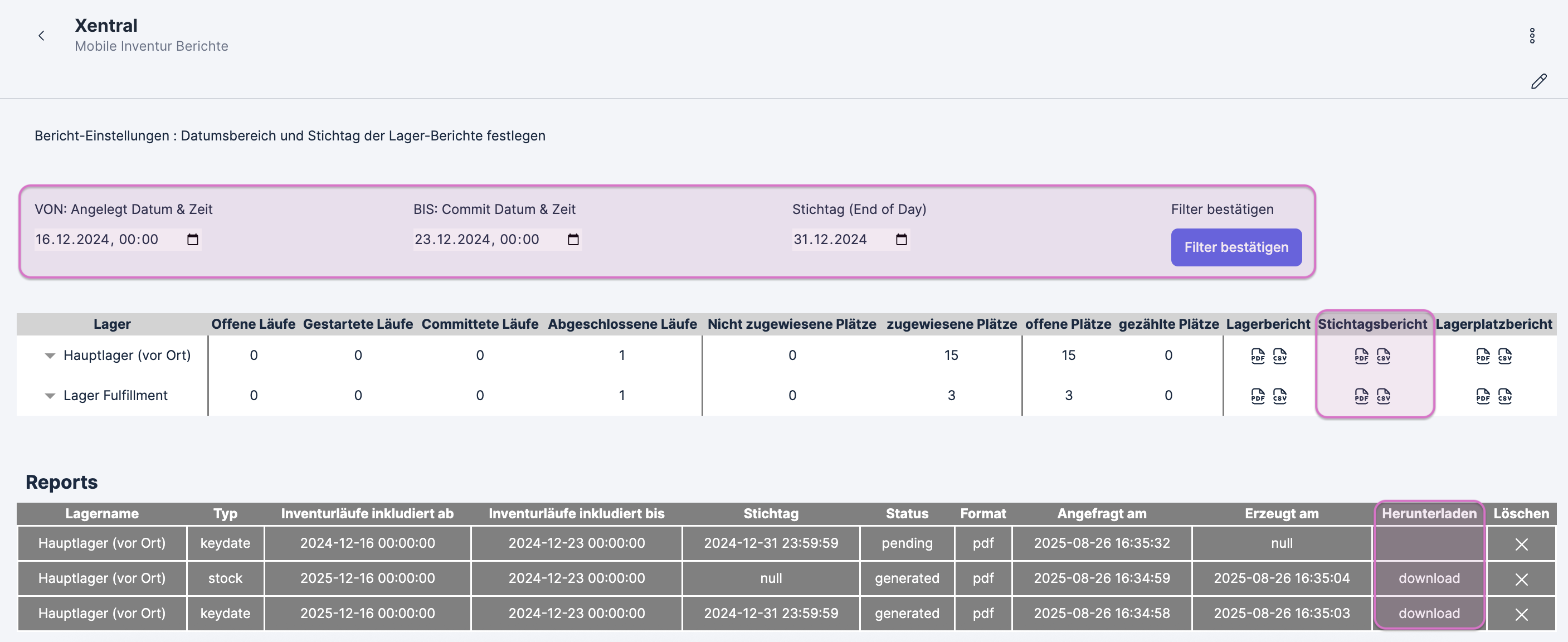Screen dimensions: 1568x642
Task: Download Lager Fulfillment Lagerbericht PDF
Action: (x=1258, y=396)
